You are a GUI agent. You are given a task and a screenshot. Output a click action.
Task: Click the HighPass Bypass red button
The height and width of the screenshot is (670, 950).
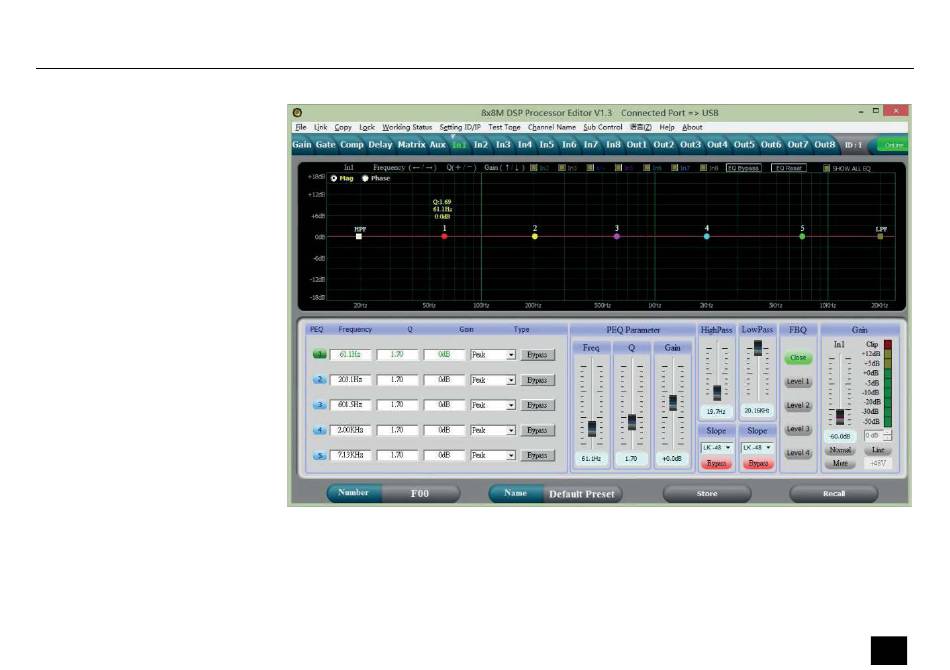click(x=717, y=463)
